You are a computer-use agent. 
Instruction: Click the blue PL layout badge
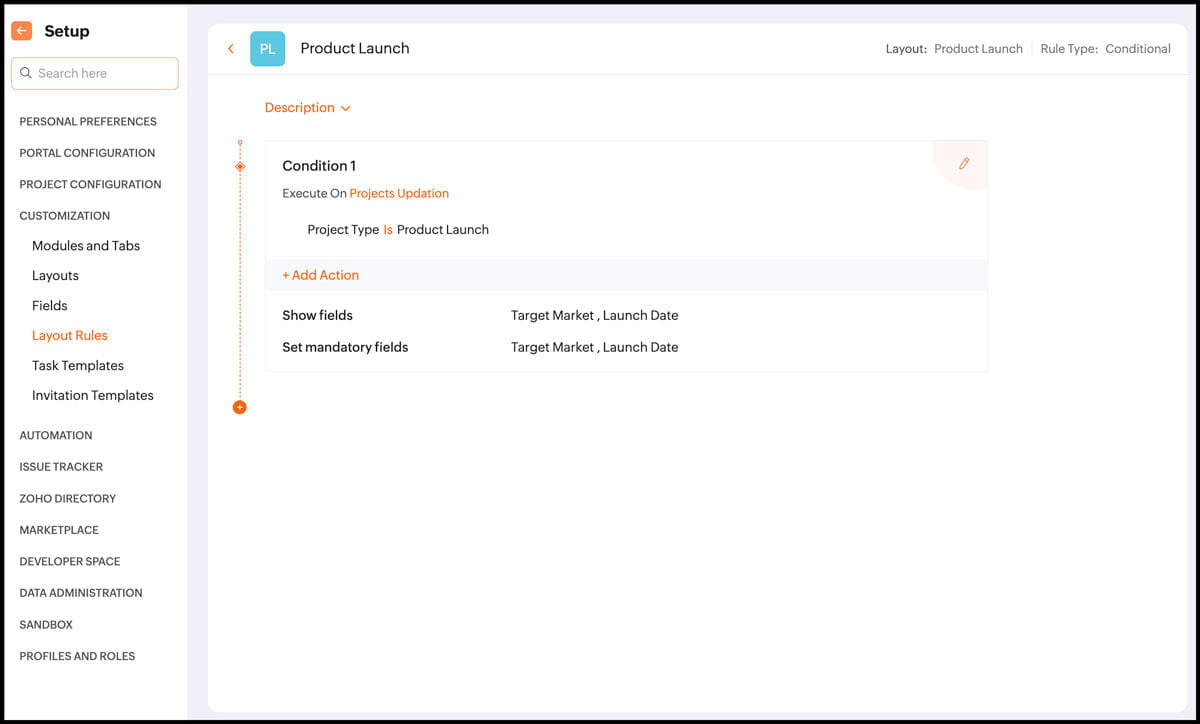coord(267,48)
